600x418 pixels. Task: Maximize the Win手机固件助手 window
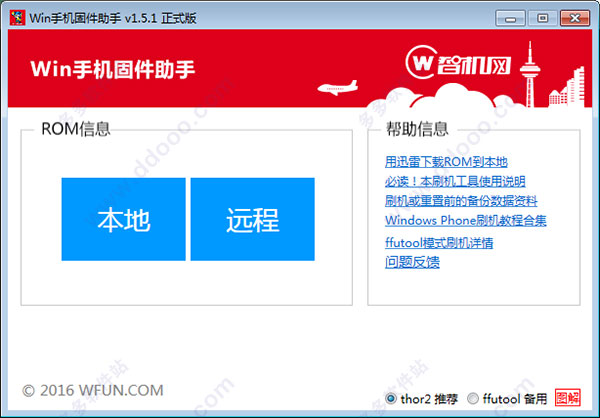pos(543,18)
